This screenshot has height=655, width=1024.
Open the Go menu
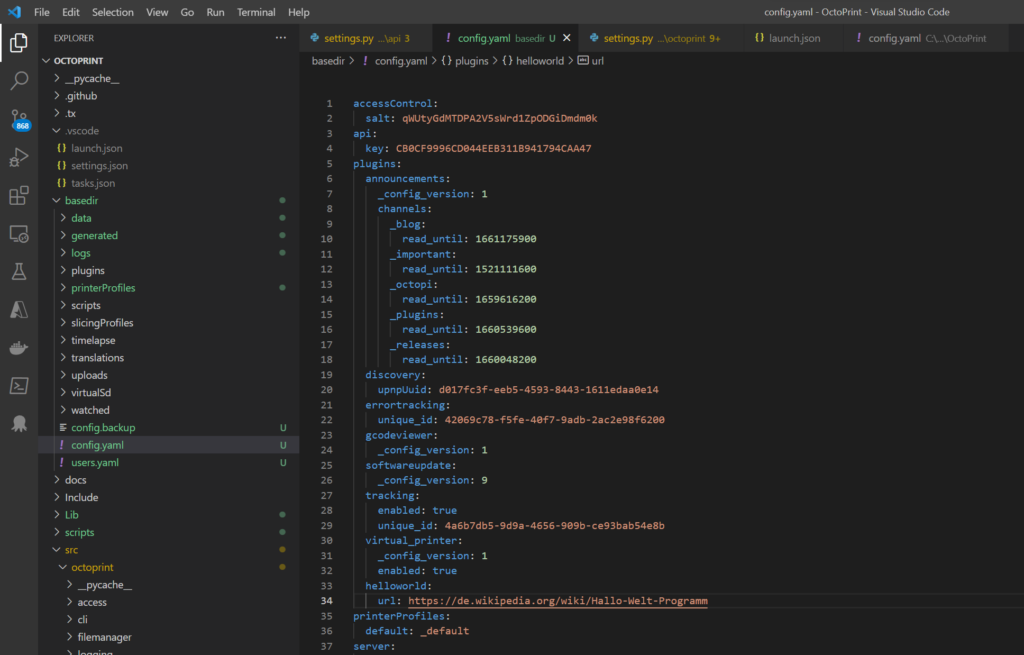click(x=187, y=12)
